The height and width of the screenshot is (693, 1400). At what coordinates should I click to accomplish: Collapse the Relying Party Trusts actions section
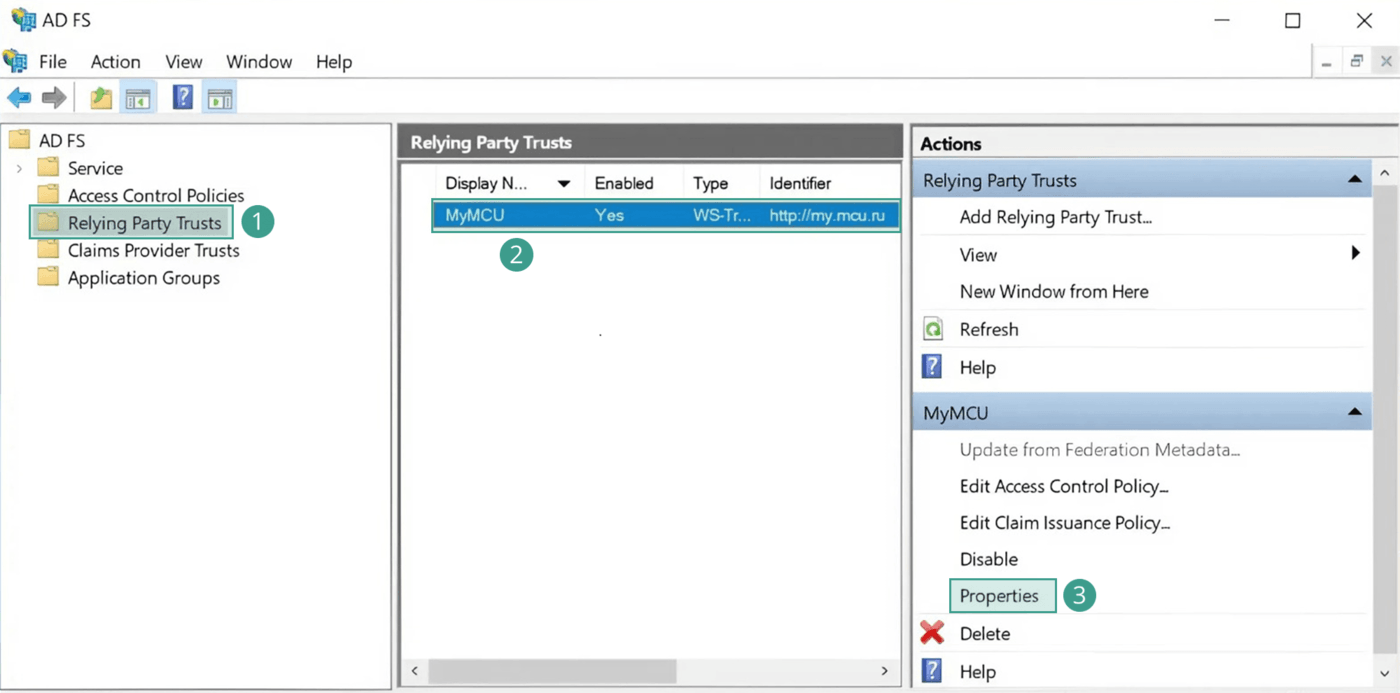pyautogui.click(x=1354, y=181)
